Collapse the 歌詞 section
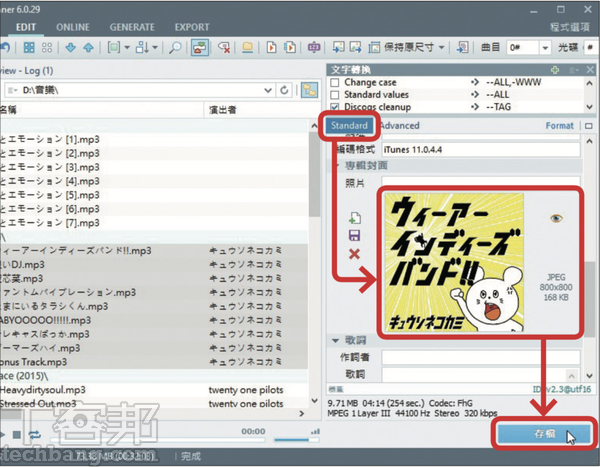The image size is (600, 467). coord(335,341)
